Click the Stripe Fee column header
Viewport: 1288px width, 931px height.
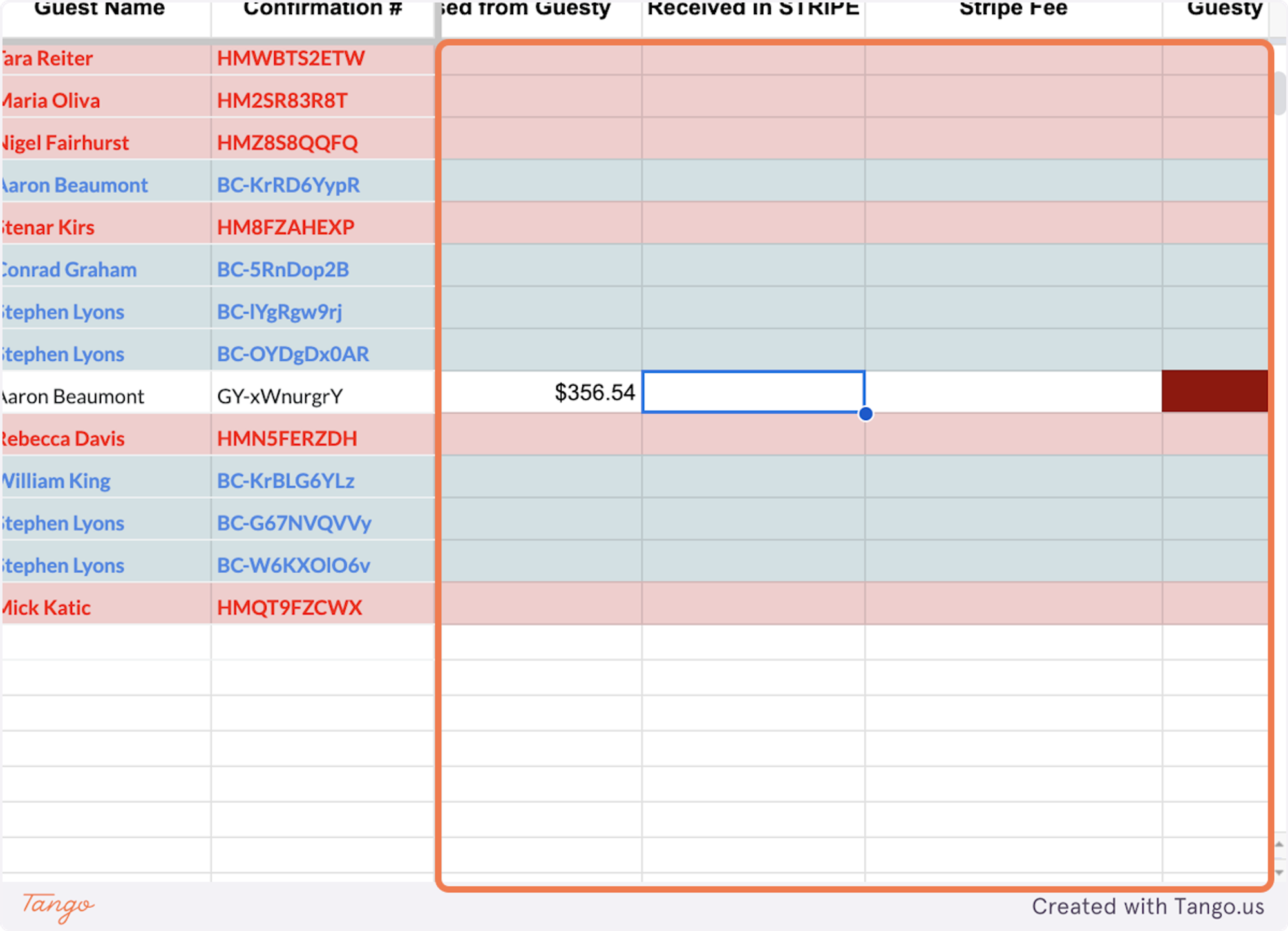pos(1013,13)
